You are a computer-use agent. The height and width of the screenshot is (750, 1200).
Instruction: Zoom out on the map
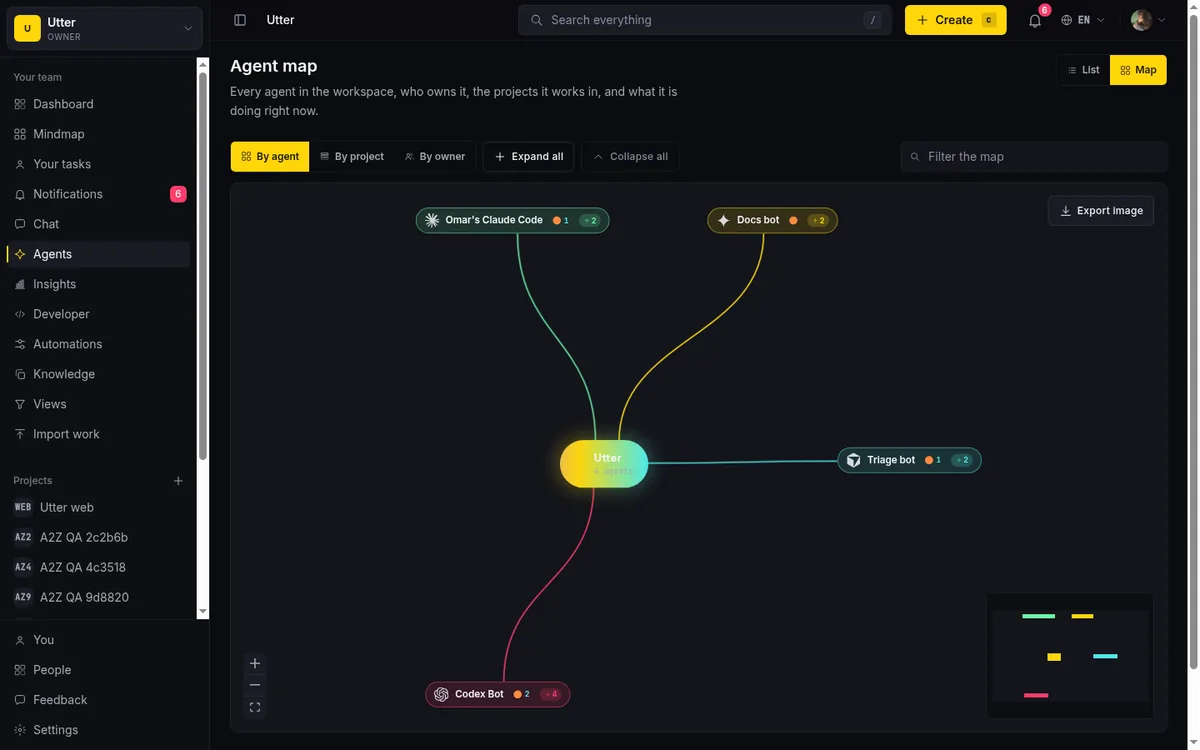255,685
